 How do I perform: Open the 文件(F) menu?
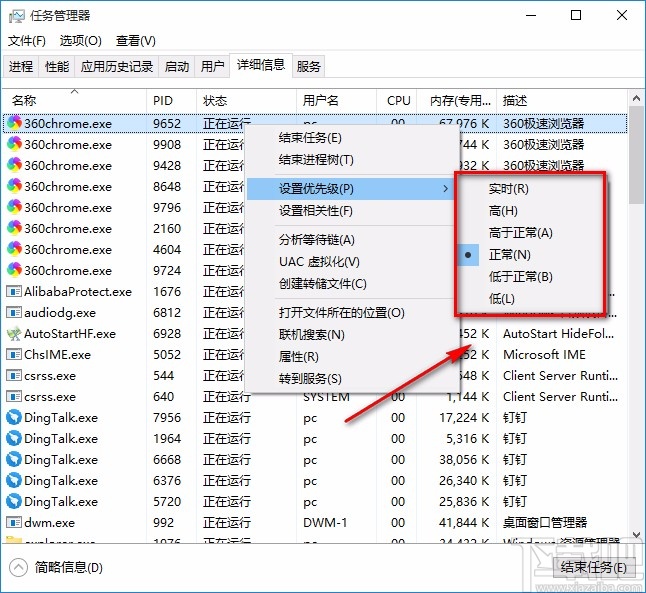27,41
